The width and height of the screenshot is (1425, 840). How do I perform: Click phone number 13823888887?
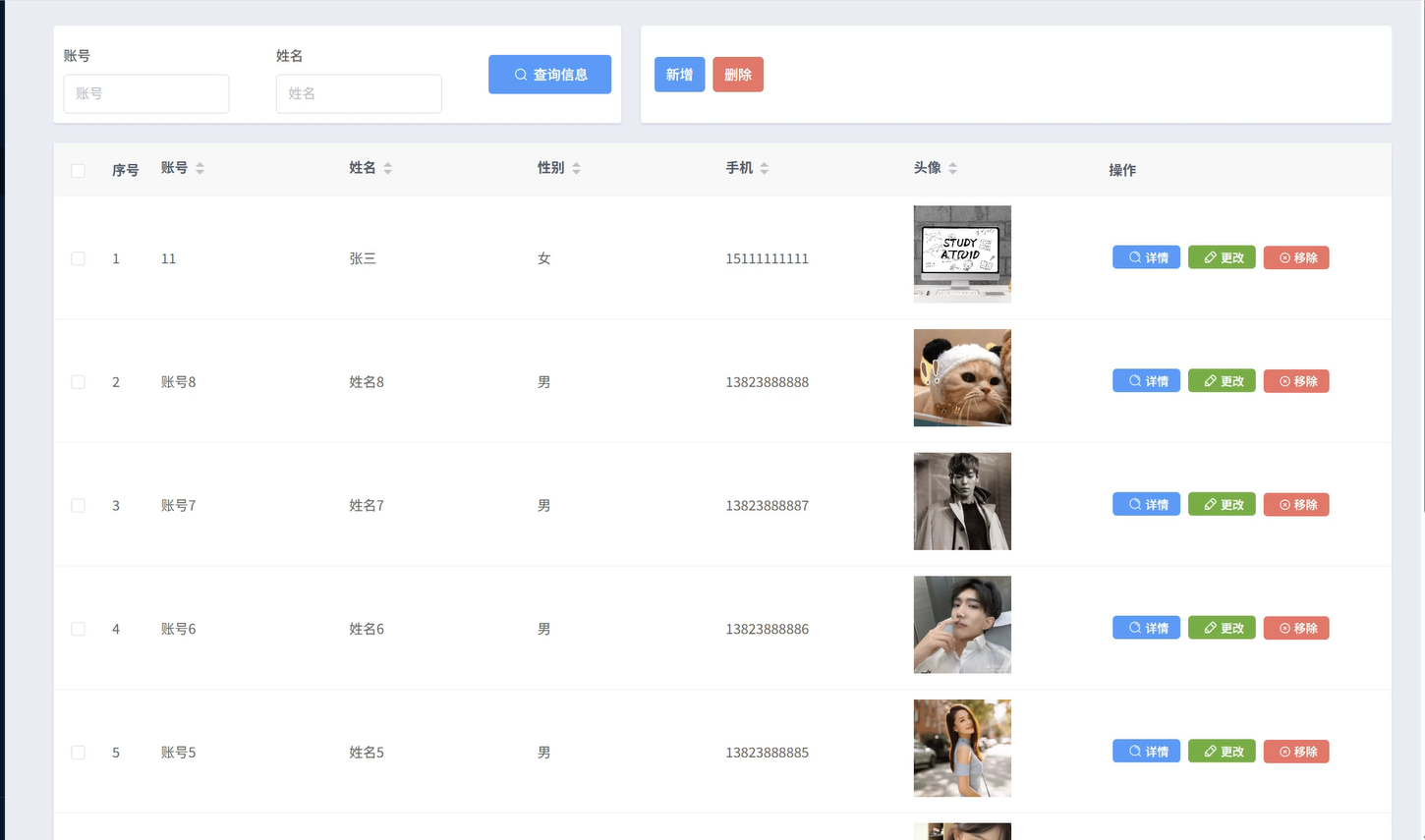[x=768, y=506]
